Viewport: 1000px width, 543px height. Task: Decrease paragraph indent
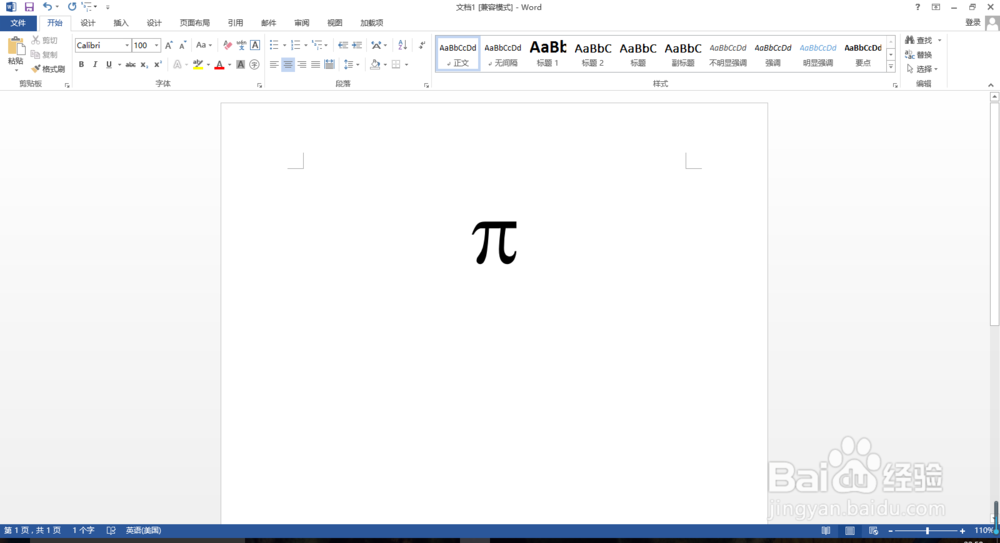tap(343, 45)
